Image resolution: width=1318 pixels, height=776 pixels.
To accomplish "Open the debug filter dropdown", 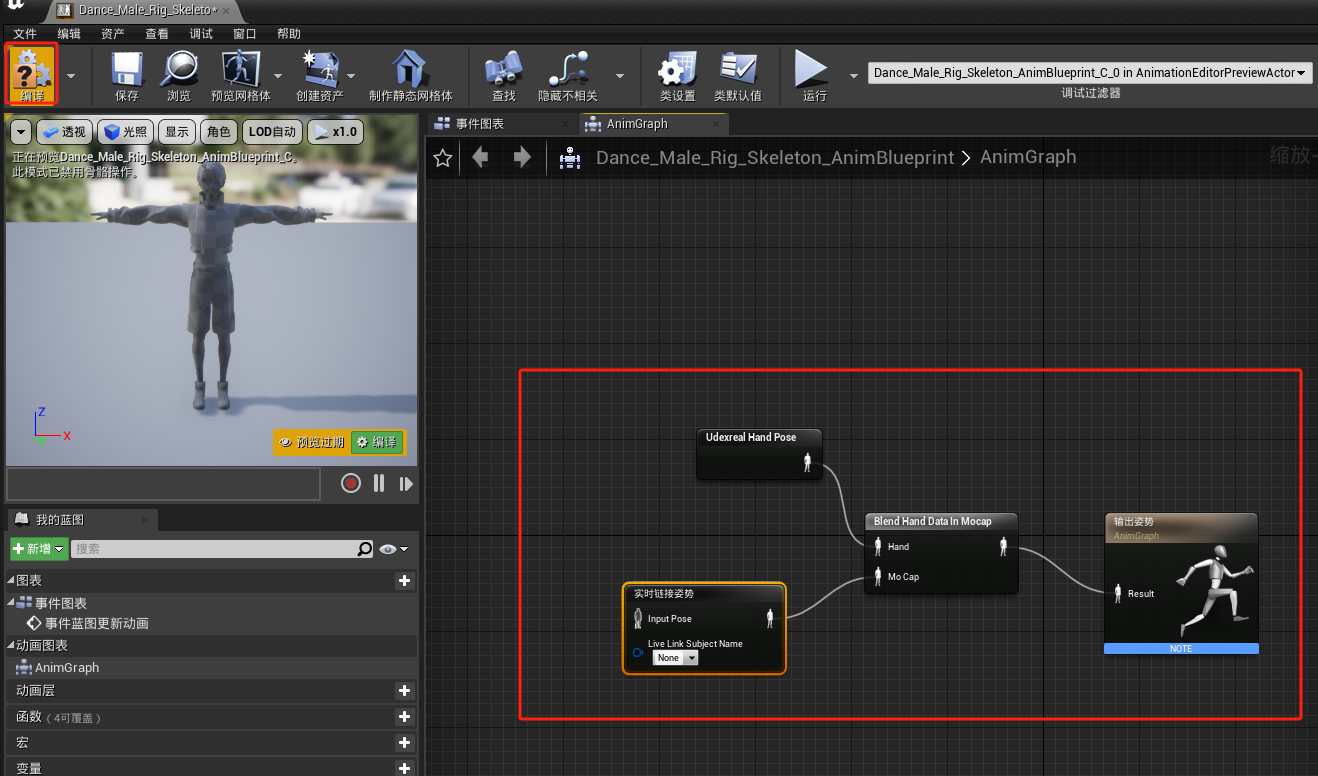I will point(1089,73).
